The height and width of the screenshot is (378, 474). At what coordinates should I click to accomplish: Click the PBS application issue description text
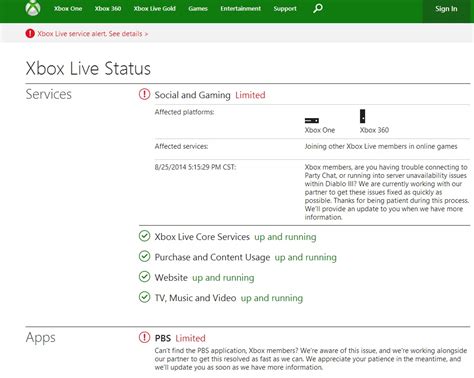(311, 359)
